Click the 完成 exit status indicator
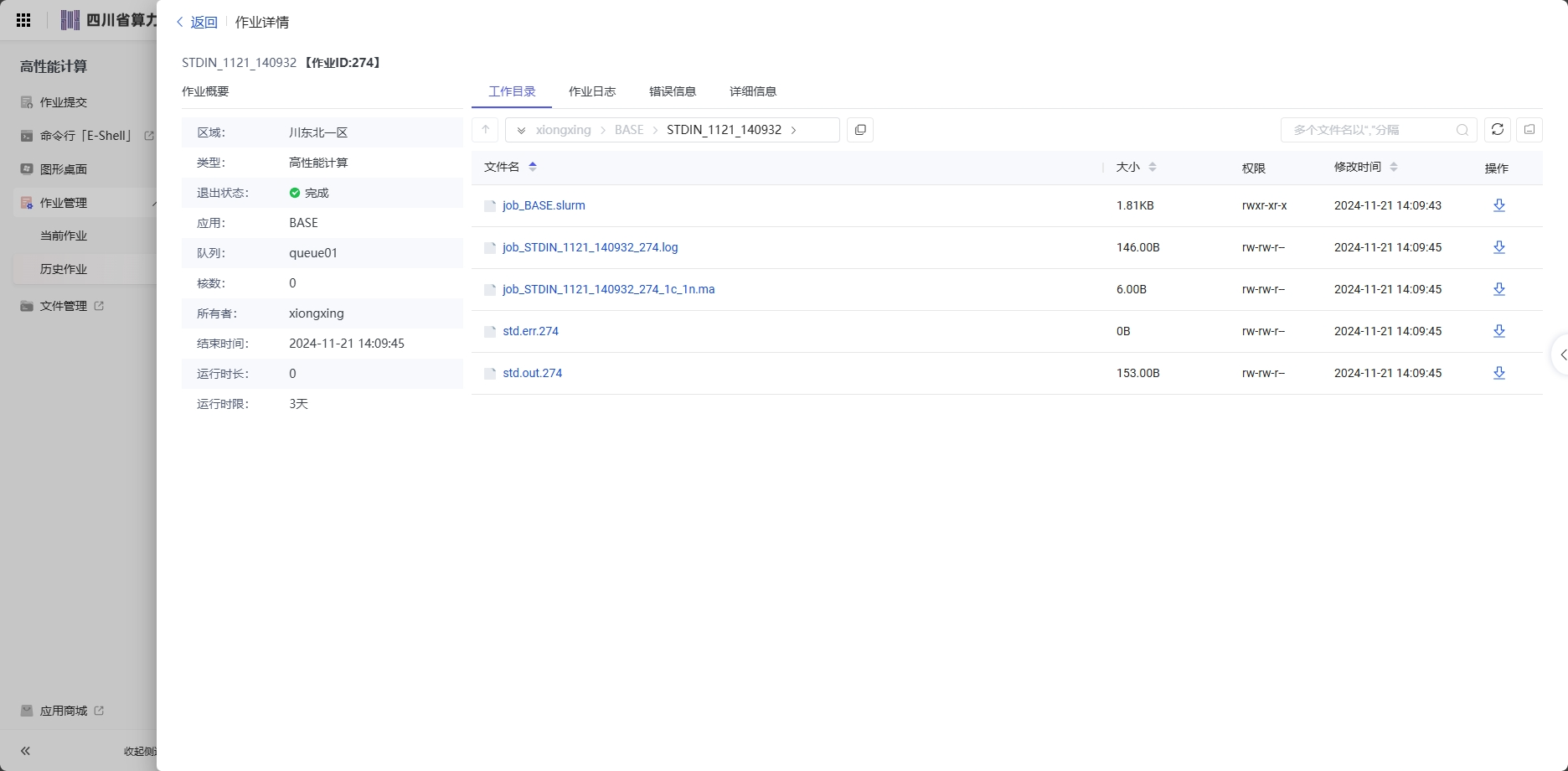1568x771 pixels. [x=309, y=193]
